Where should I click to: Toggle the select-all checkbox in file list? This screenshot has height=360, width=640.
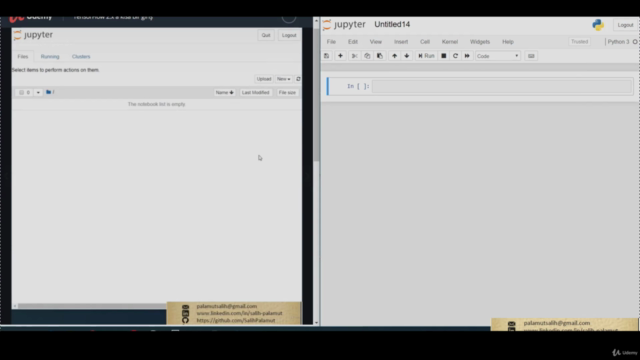tap(21, 92)
